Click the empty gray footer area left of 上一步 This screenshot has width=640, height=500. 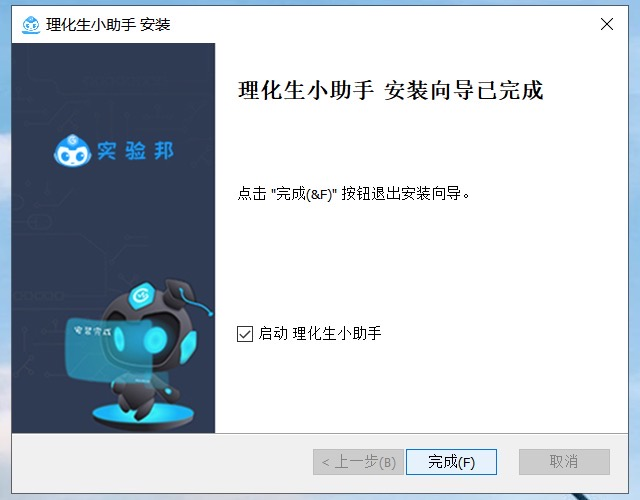click(x=162, y=462)
